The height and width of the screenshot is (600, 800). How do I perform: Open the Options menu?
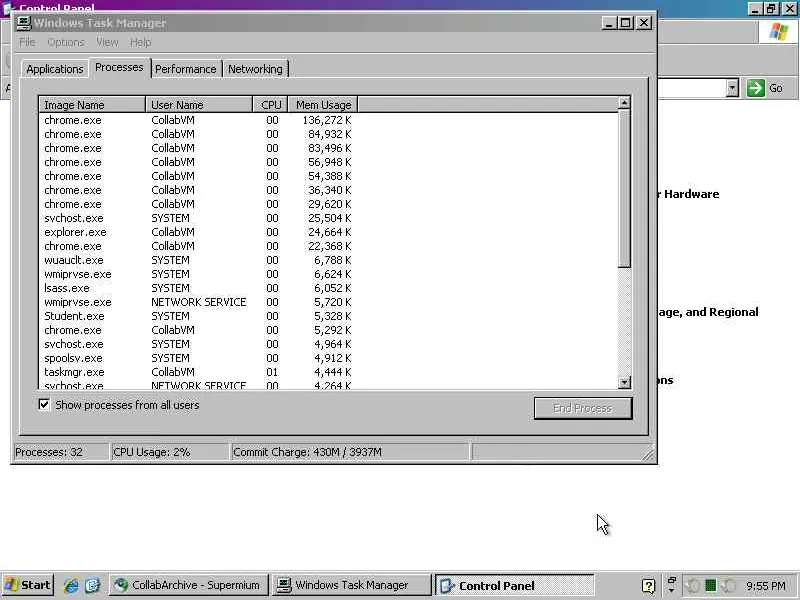pos(66,42)
